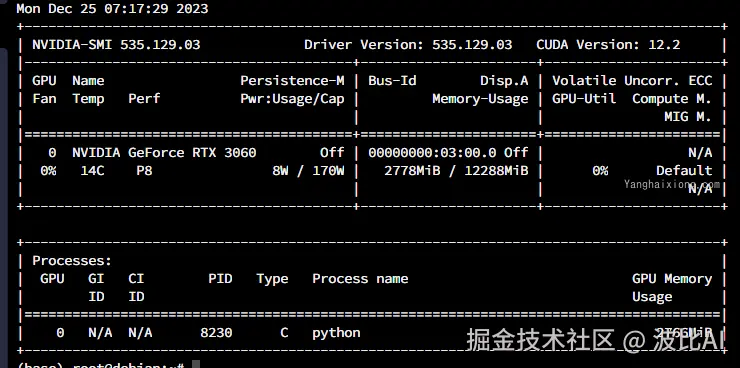Click the Pwr:Usage/Cap header
Image resolution: width=740 pixels, height=368 pixels.
pyautogui.click(x=292, y=99)
